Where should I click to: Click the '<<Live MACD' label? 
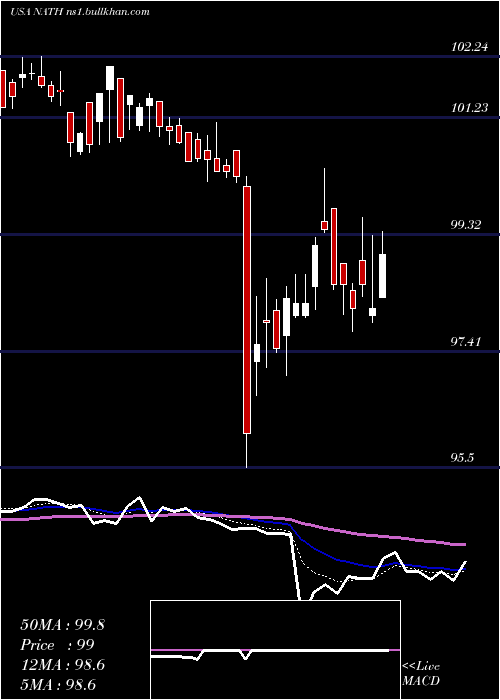coord(421,673)
